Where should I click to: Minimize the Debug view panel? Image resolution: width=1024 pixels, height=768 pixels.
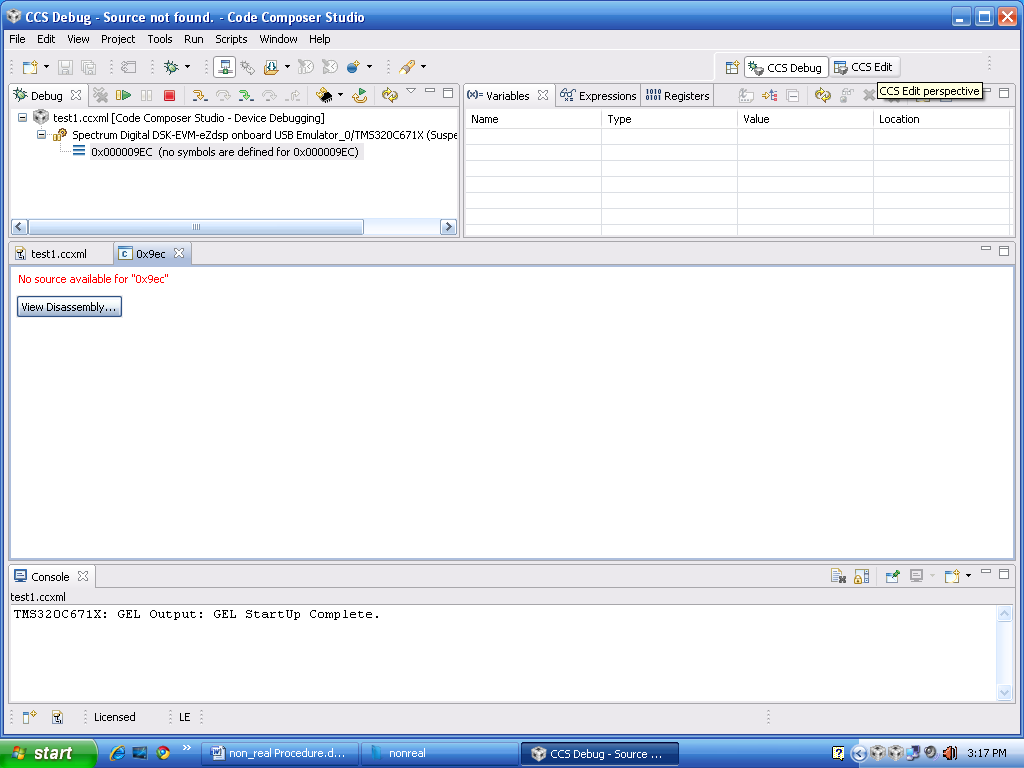[x=430, y=91]
